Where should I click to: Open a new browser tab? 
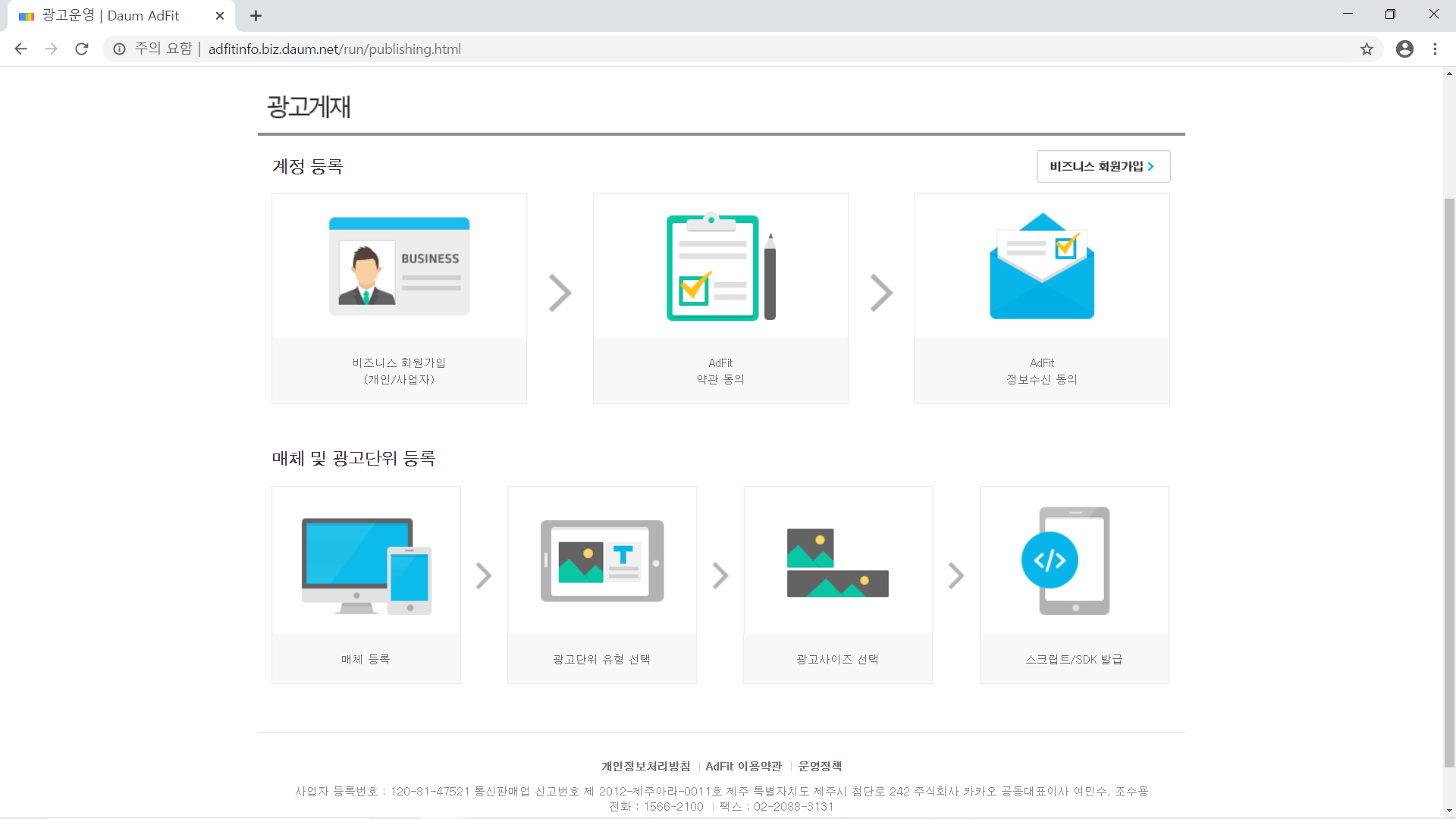(x=256, y=16)
